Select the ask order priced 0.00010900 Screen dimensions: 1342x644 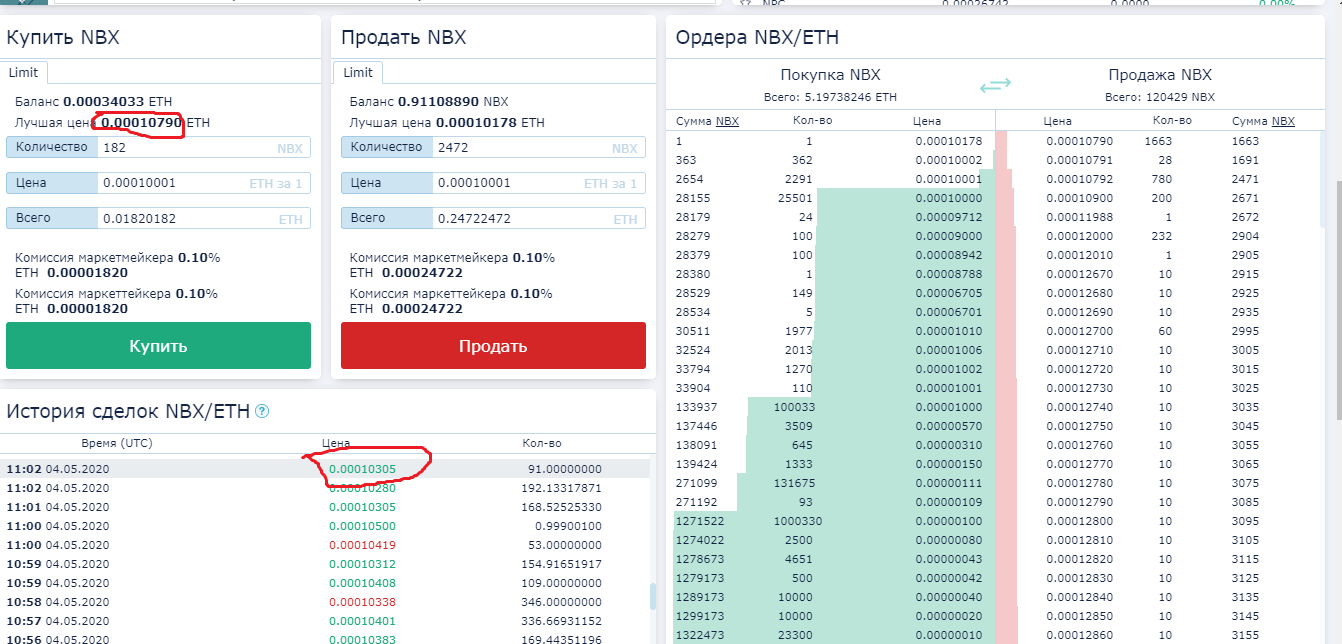1158,198
